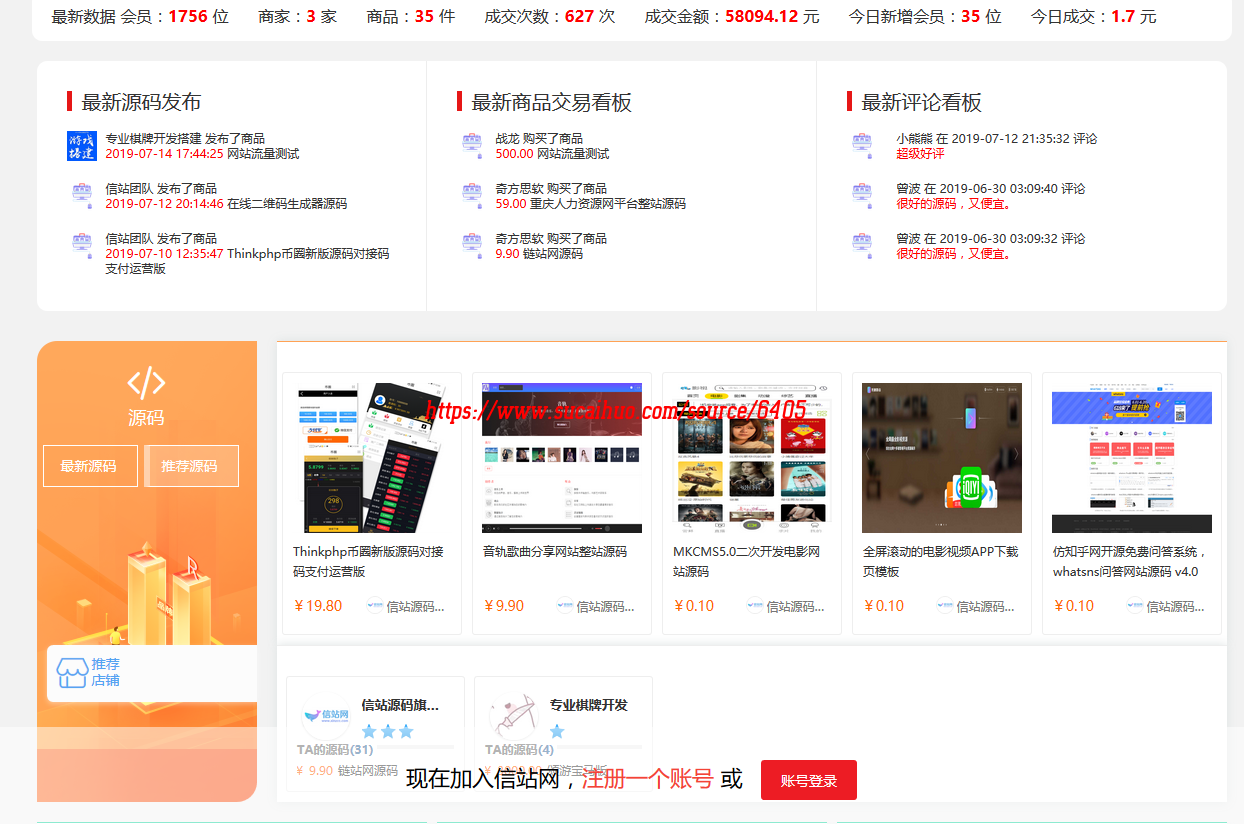Open the Thinkphp币圈 product card title

click(x=368, y=562)
